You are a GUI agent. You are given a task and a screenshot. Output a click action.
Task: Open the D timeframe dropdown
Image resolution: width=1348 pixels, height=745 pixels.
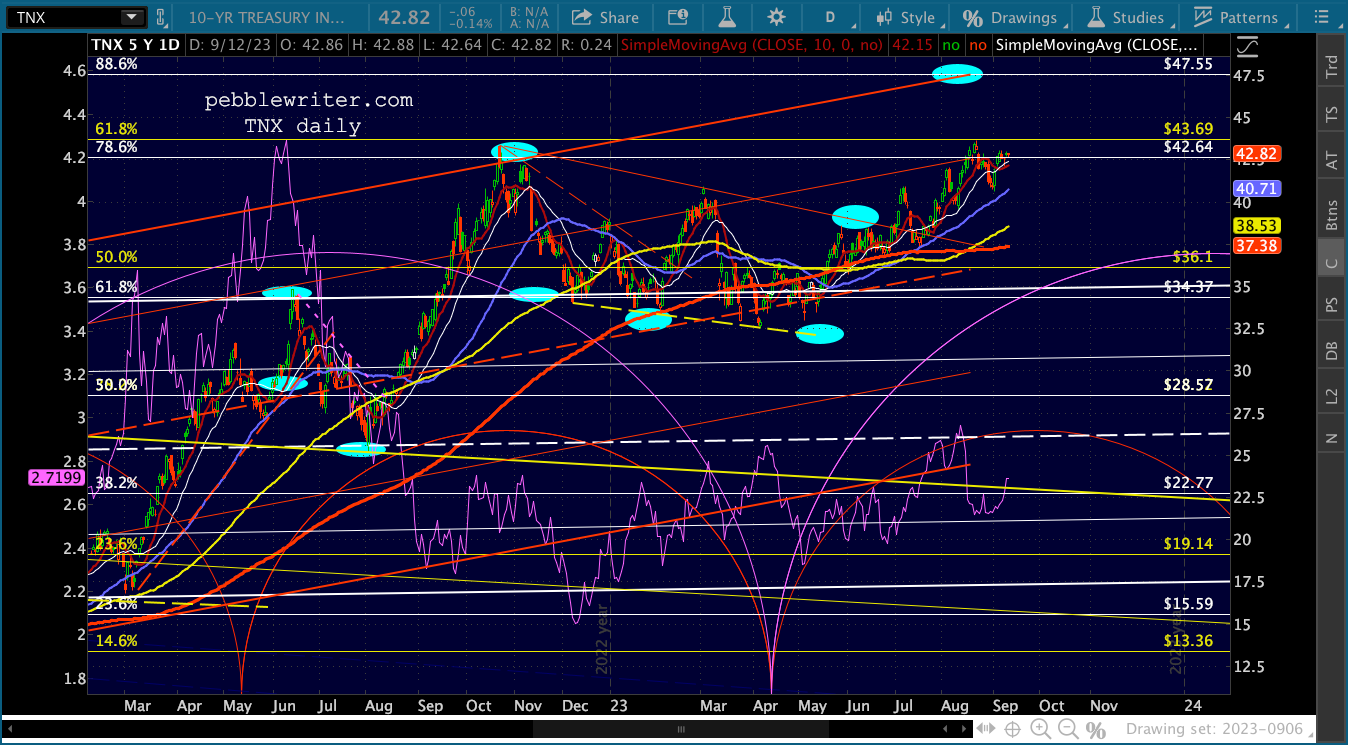click(x=830, y=17)
